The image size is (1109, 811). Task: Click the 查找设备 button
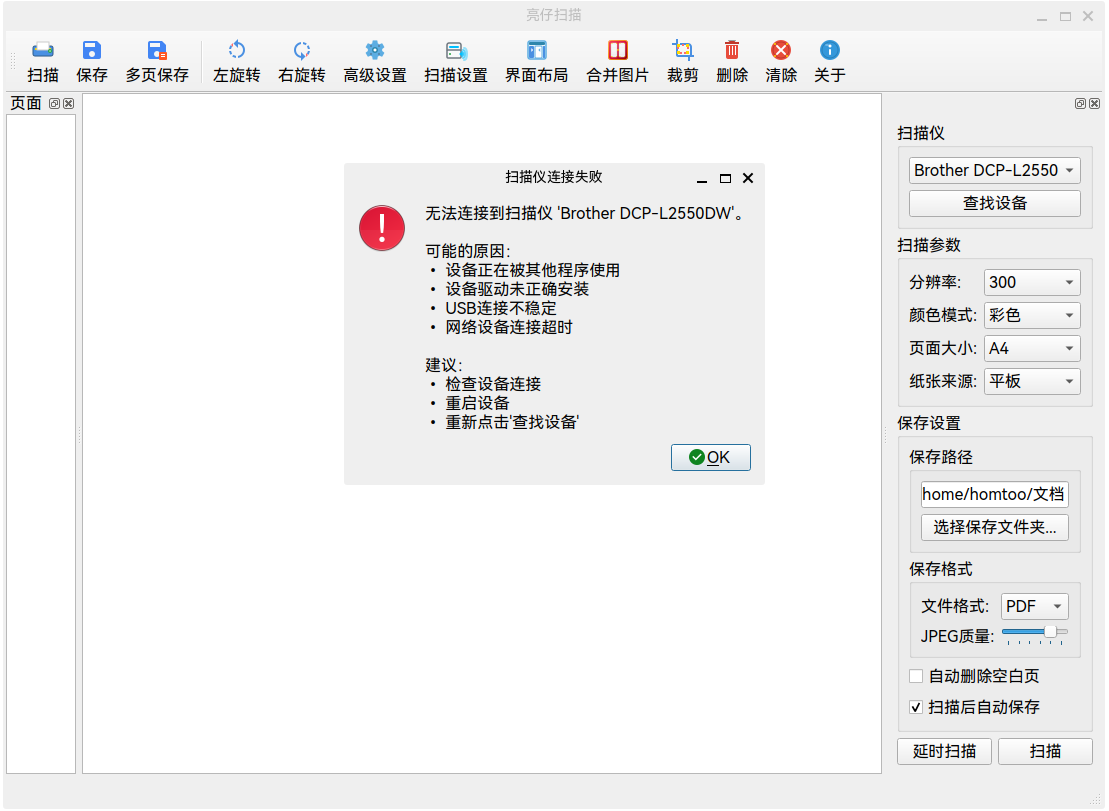click(994, 204)
